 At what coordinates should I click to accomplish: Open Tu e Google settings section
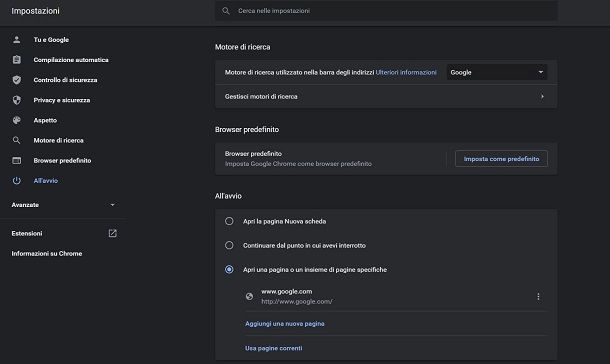click(x=51, y=40)
